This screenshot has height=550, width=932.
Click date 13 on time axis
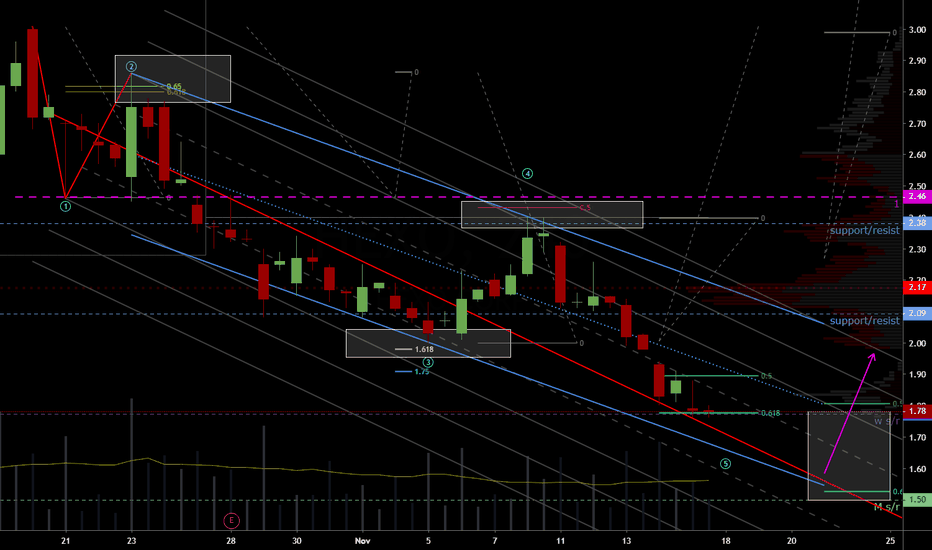point(626,540)
